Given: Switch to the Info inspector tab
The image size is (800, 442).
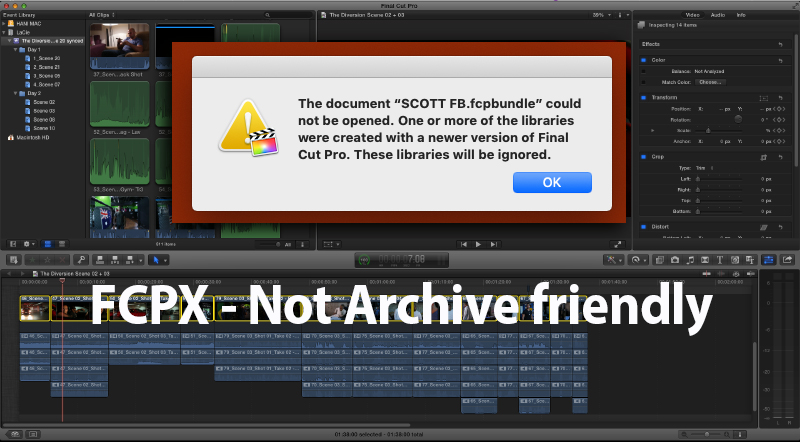Looking at the screenshot, I should 741,15.
